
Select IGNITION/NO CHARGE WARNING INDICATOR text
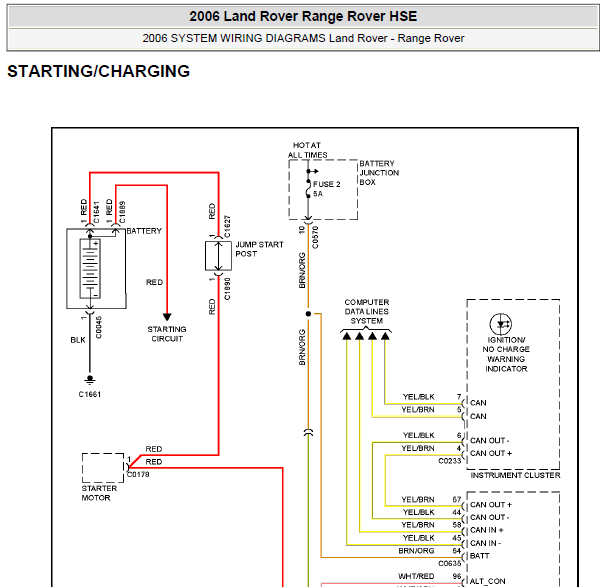pyautogui.click(x=506, y=354)
